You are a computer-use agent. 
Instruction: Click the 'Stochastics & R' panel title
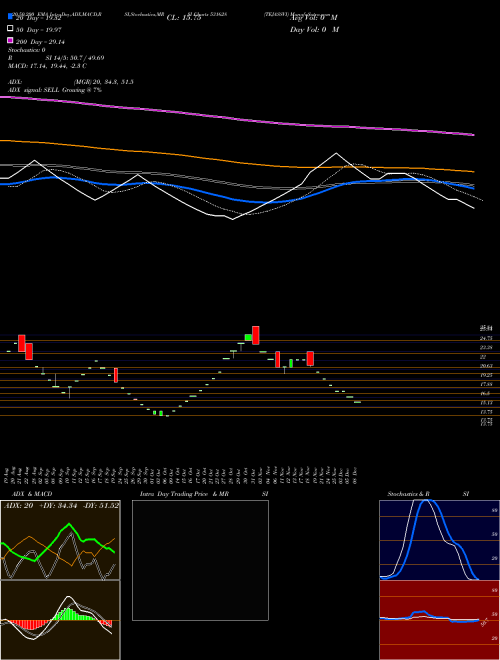[x=409, y=494]
